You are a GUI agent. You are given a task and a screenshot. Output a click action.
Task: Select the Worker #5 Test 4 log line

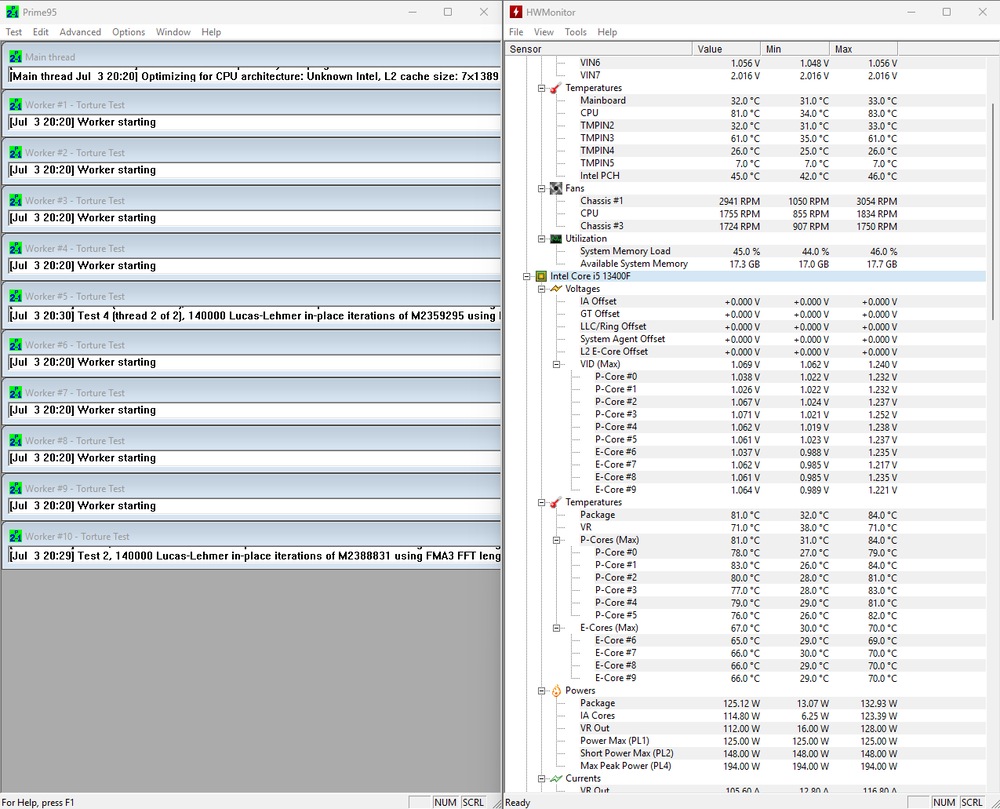255,316
